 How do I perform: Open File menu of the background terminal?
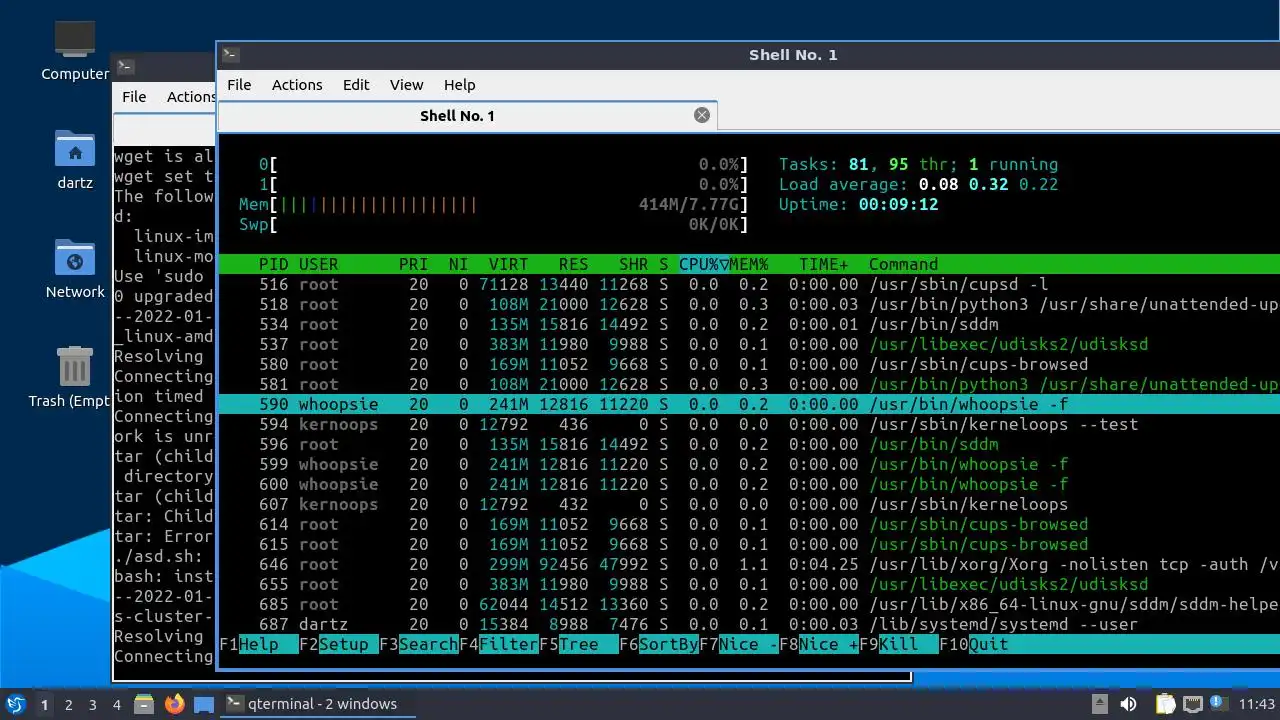click(134, 97)
